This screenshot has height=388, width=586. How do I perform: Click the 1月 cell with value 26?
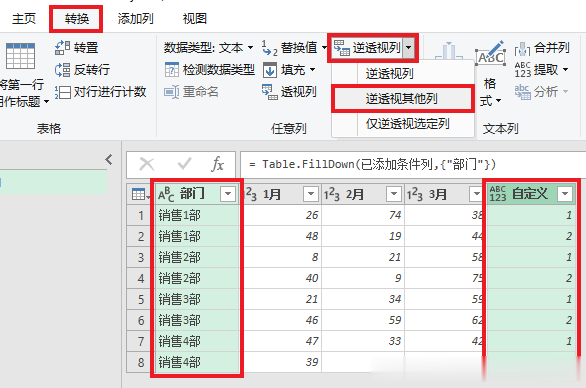[282, 215]
